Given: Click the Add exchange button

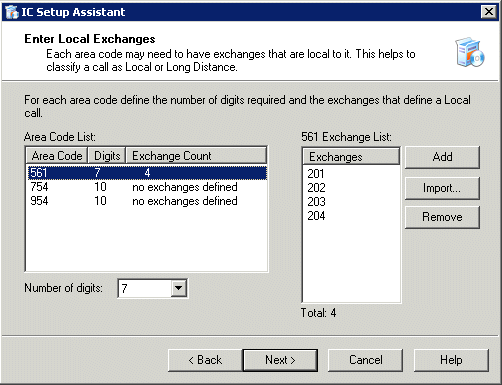Looking at the screenshot, I should [x=442, y=157].
